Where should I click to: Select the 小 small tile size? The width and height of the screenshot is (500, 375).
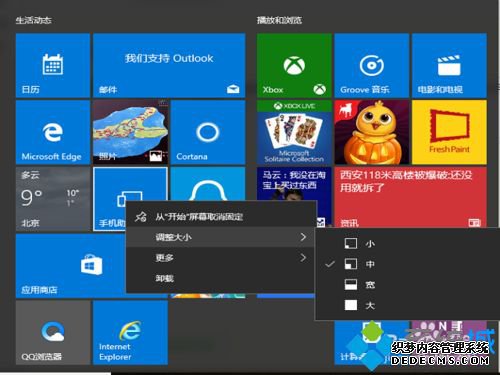tap(407, 244)
